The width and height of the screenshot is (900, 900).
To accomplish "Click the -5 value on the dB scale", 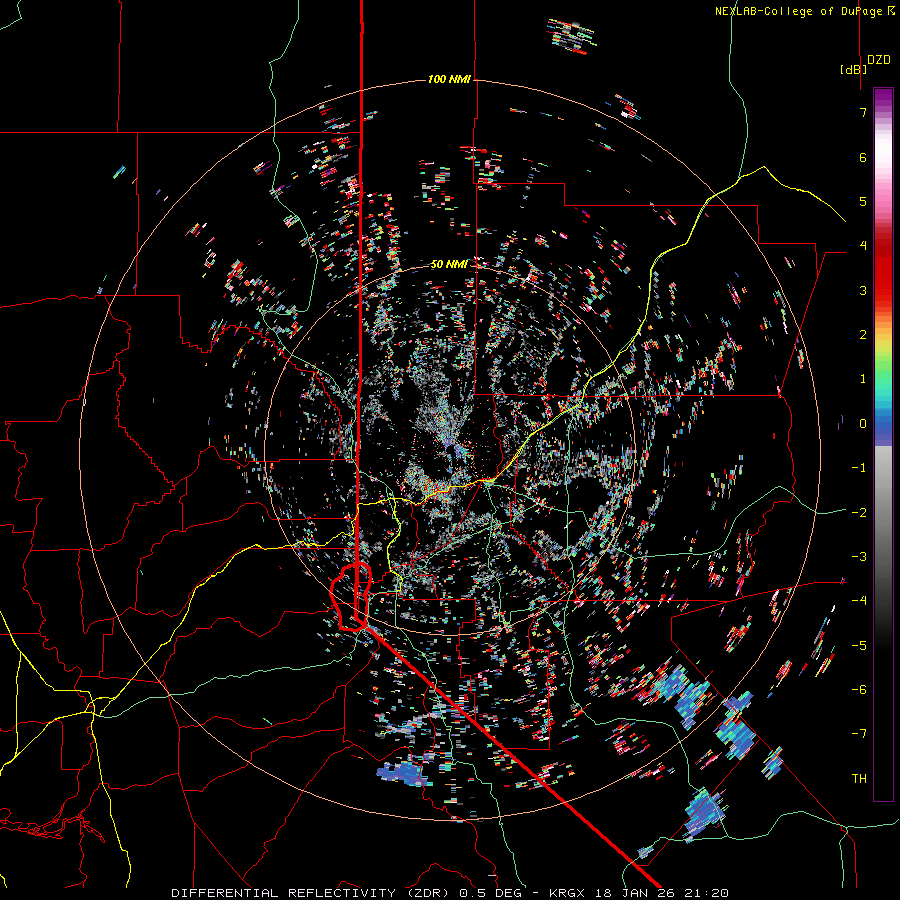I will tap(859, 645).
